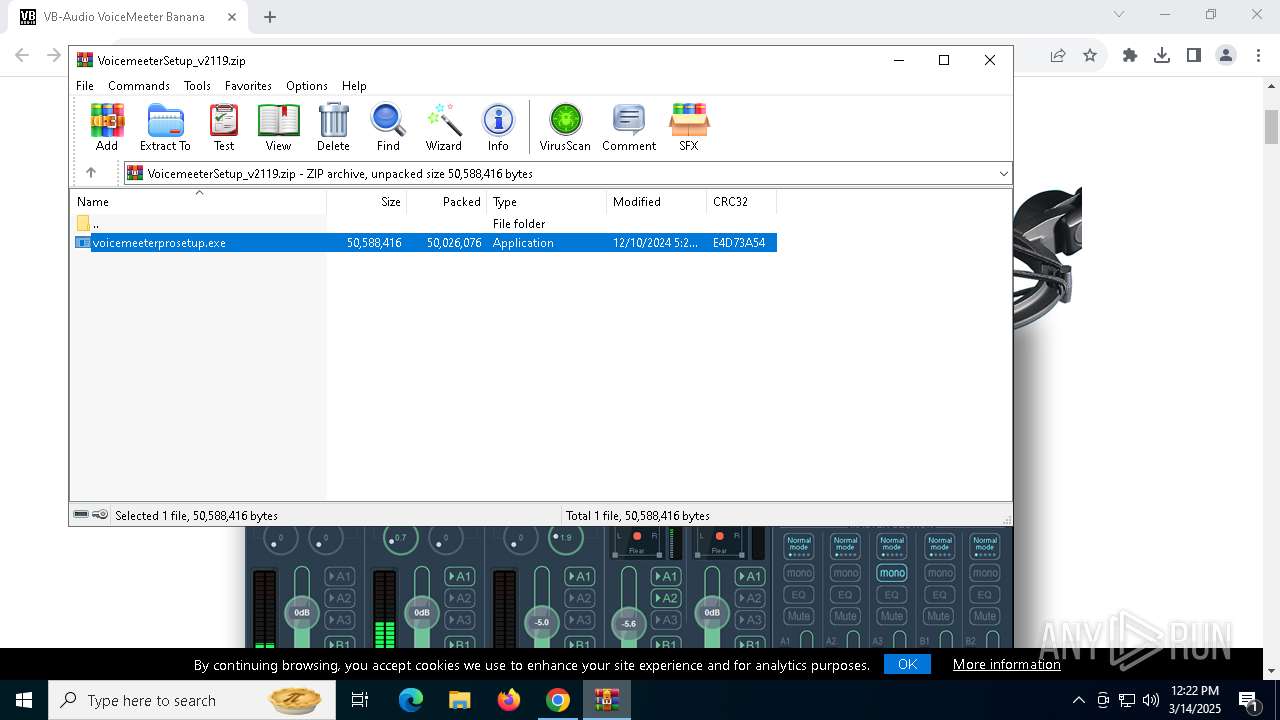The image size is (1280, 720).
Task: Open the notification center icon
Action: (1248, 700)
